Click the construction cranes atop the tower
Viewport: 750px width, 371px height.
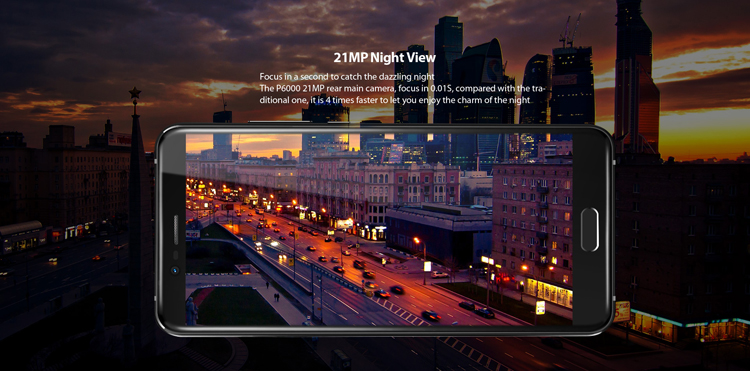(570, 31)
